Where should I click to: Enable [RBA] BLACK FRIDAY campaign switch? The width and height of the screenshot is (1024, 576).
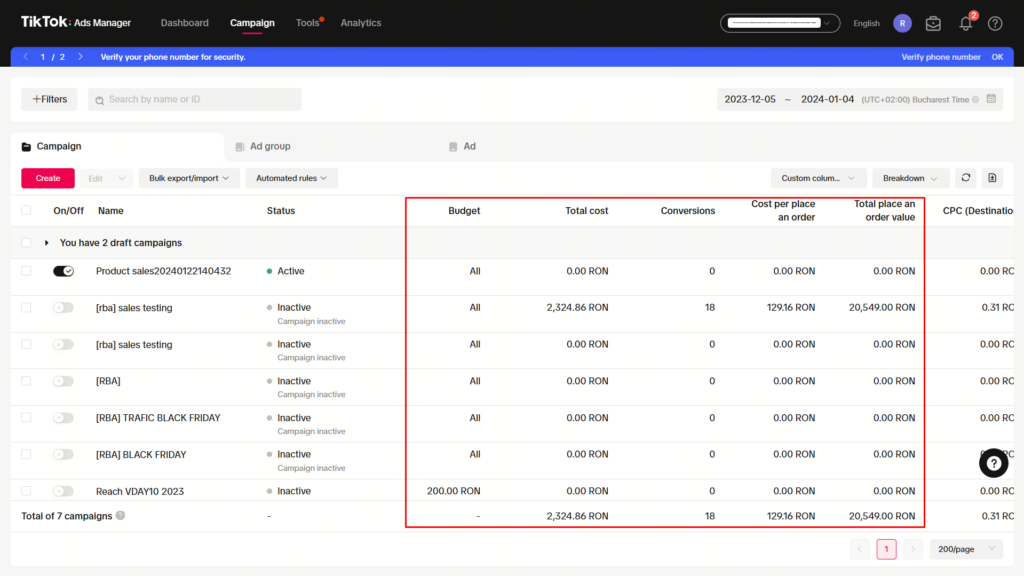pos(63,454)
